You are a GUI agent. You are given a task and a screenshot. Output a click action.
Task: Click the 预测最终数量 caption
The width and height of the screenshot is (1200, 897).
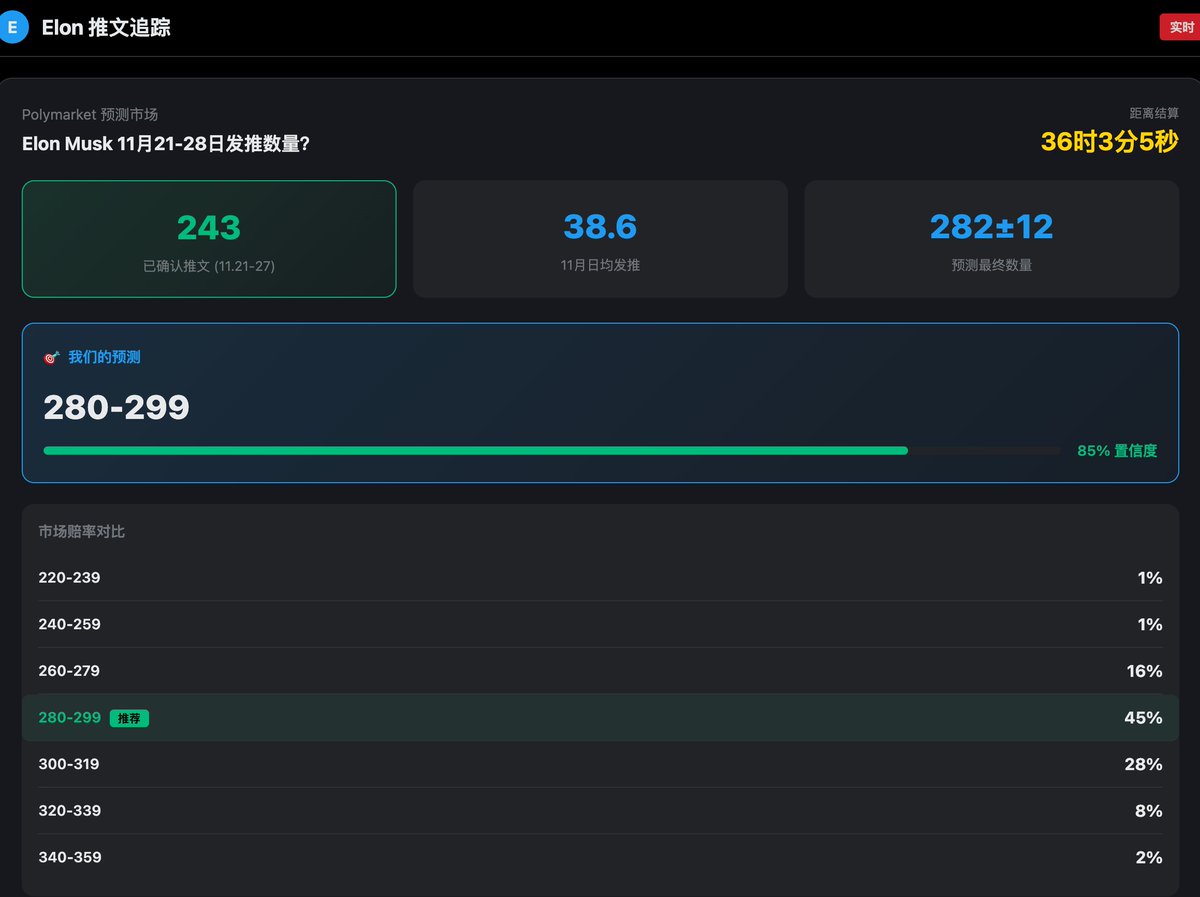pyautogui.click(x=991, y=265)
